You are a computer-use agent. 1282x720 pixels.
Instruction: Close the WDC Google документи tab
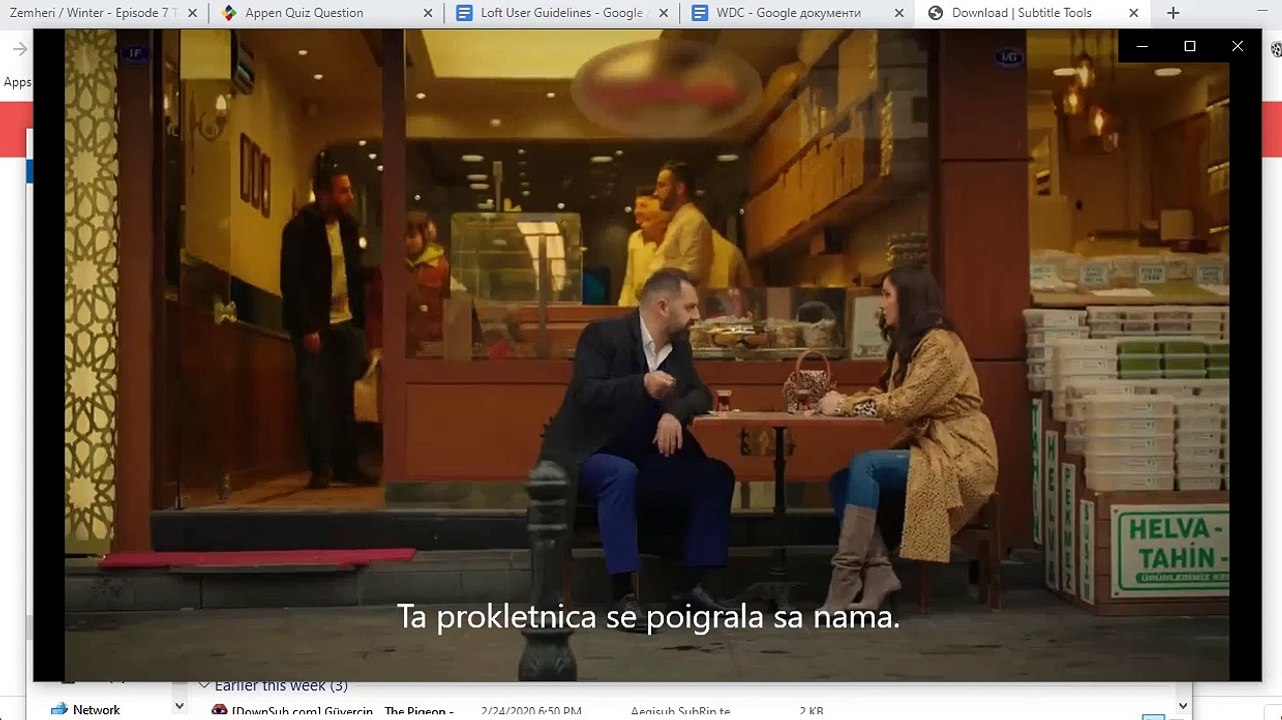[898, 13]
